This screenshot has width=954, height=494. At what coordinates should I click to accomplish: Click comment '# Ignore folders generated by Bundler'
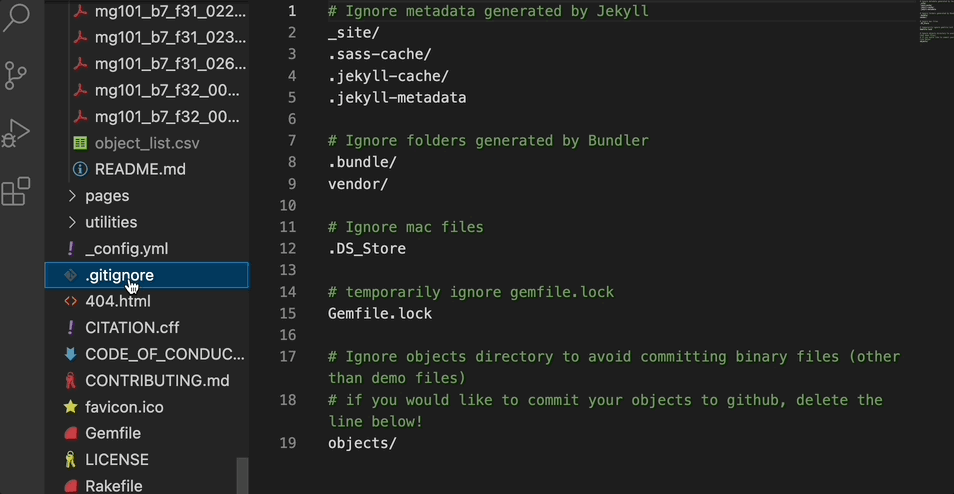point(489,141)
